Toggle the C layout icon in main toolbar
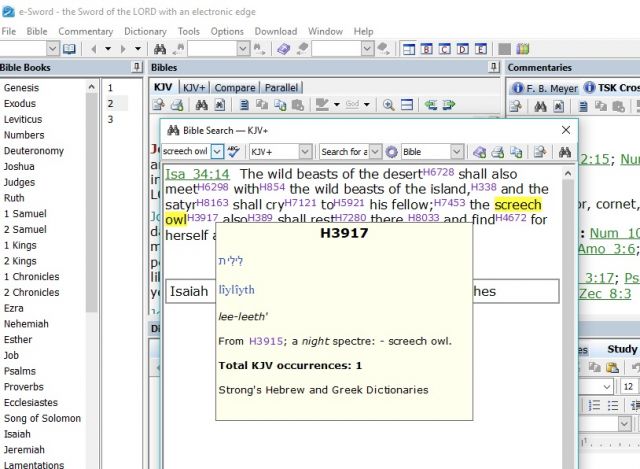This screenshot has height=469, width=640. 444,49
